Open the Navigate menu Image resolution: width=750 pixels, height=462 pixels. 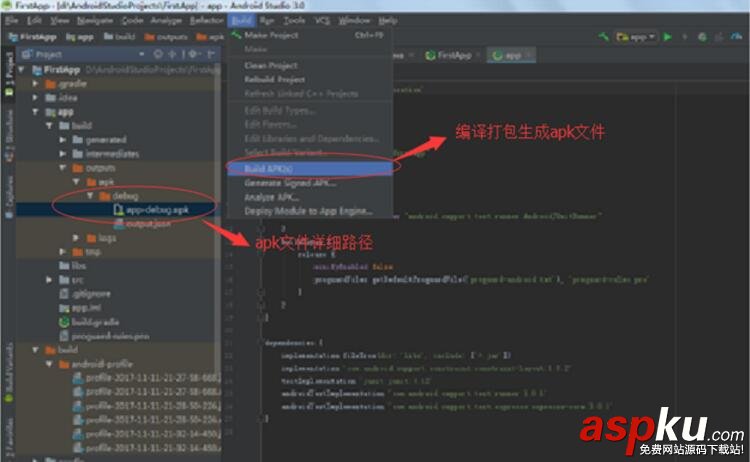95,20
